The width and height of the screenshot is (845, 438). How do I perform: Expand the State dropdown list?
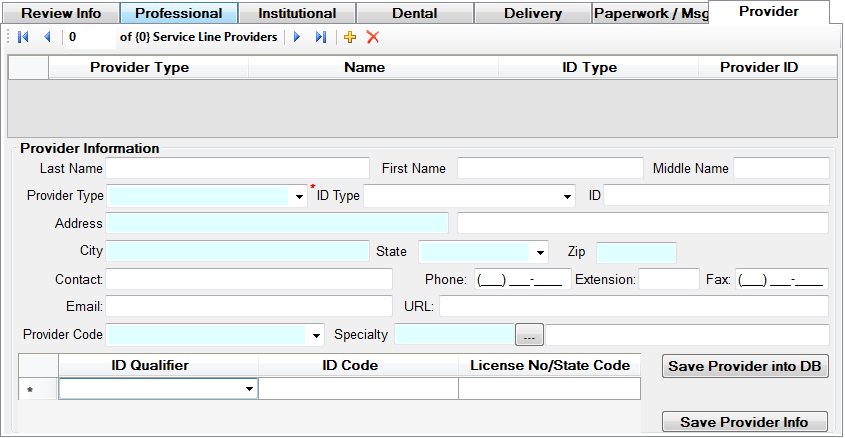click(x=541, y=252)
